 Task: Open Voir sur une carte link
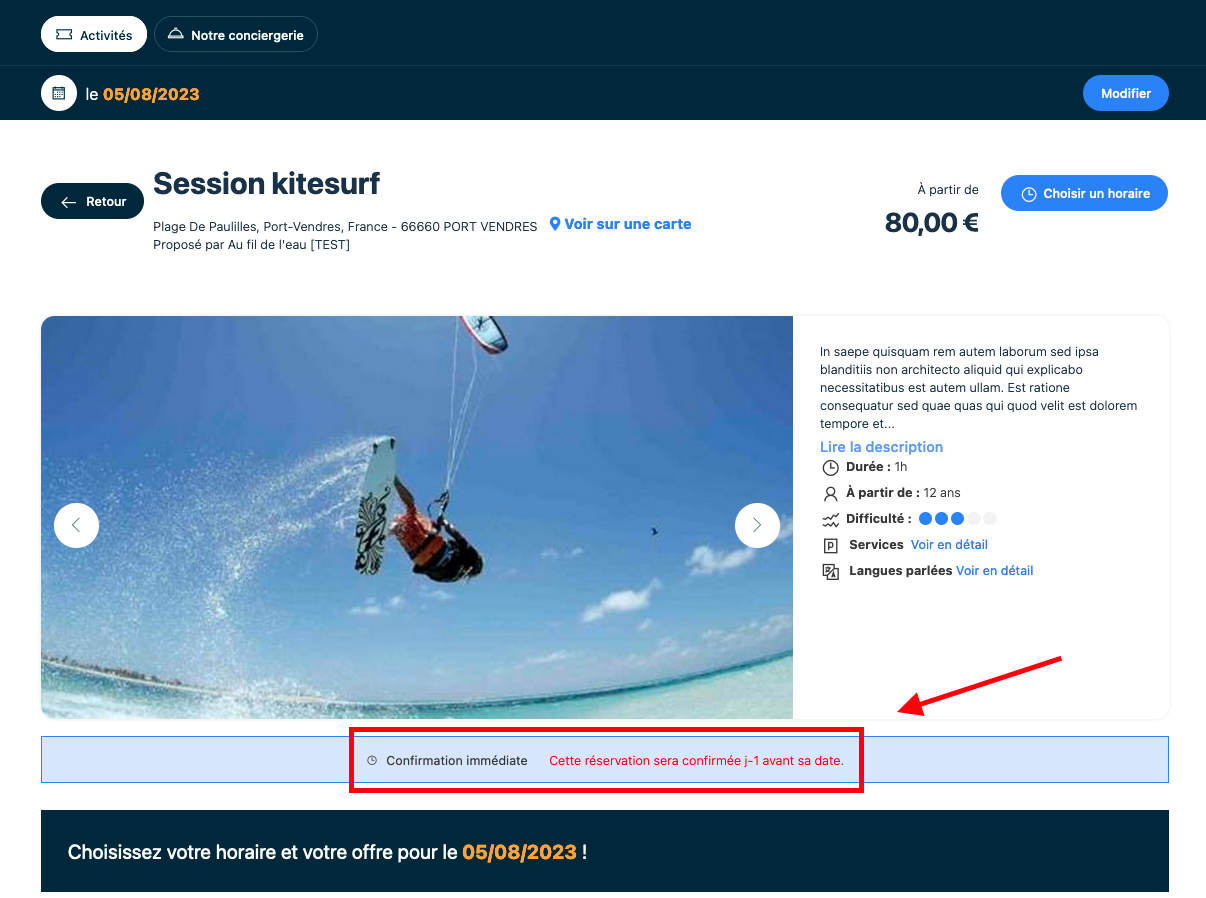pyautogui.click(x=628, y=224)
